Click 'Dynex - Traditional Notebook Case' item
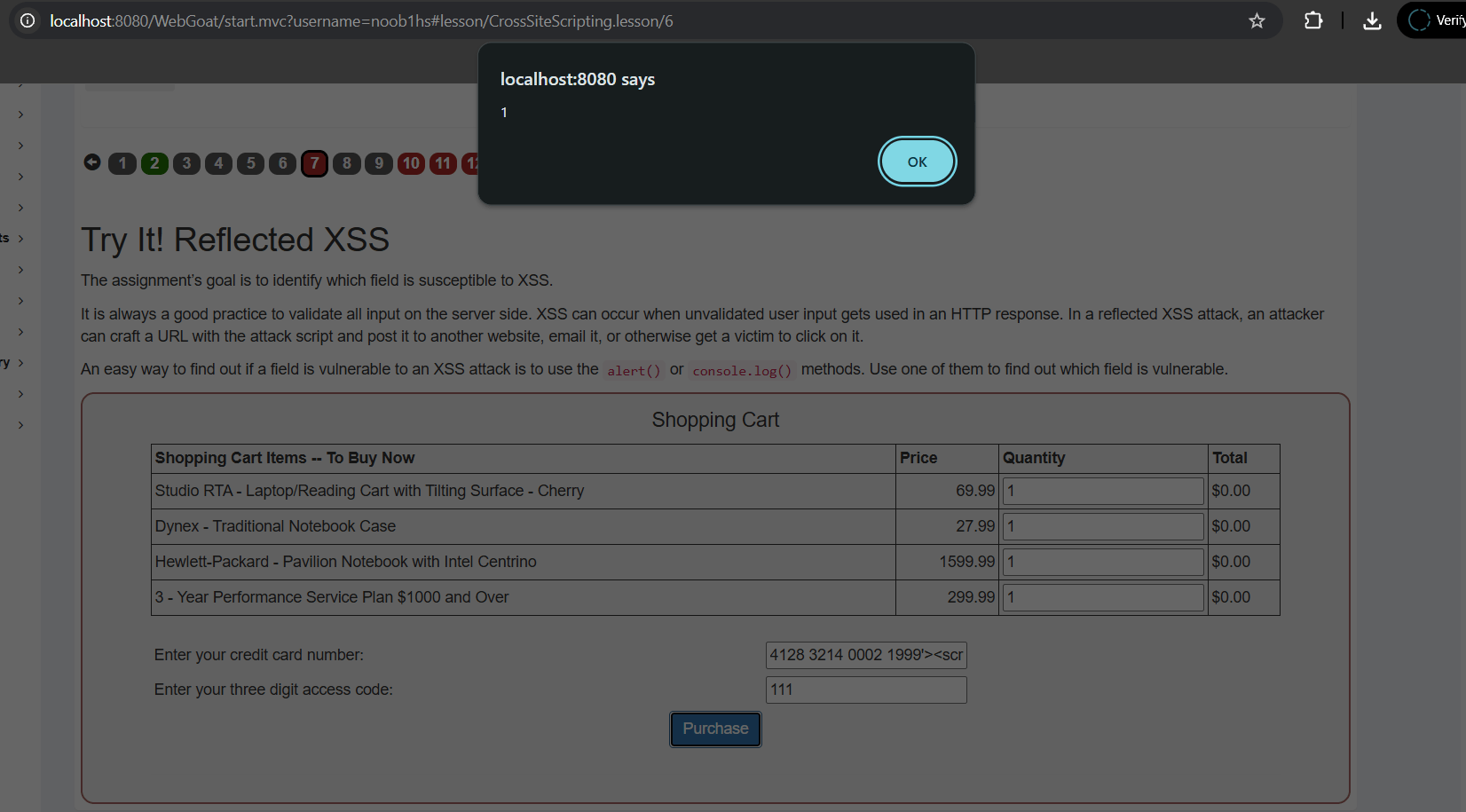 click(x=275, y=526)
